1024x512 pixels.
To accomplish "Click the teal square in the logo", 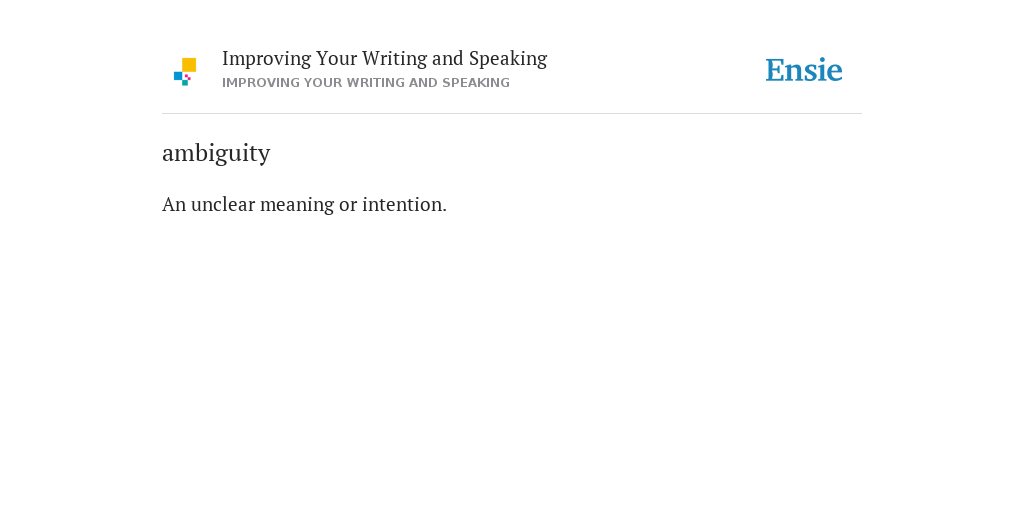I will tap(185, 83).
